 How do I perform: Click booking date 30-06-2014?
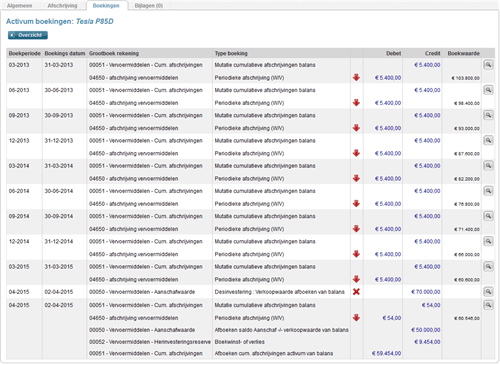click(59, 191)
